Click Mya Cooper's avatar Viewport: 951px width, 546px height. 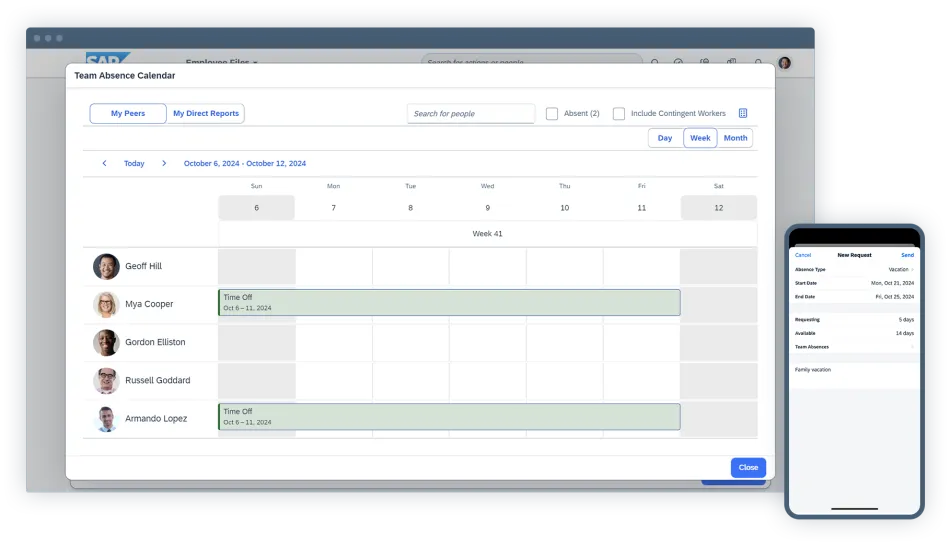pyautogui.click(x=106, y=305)
